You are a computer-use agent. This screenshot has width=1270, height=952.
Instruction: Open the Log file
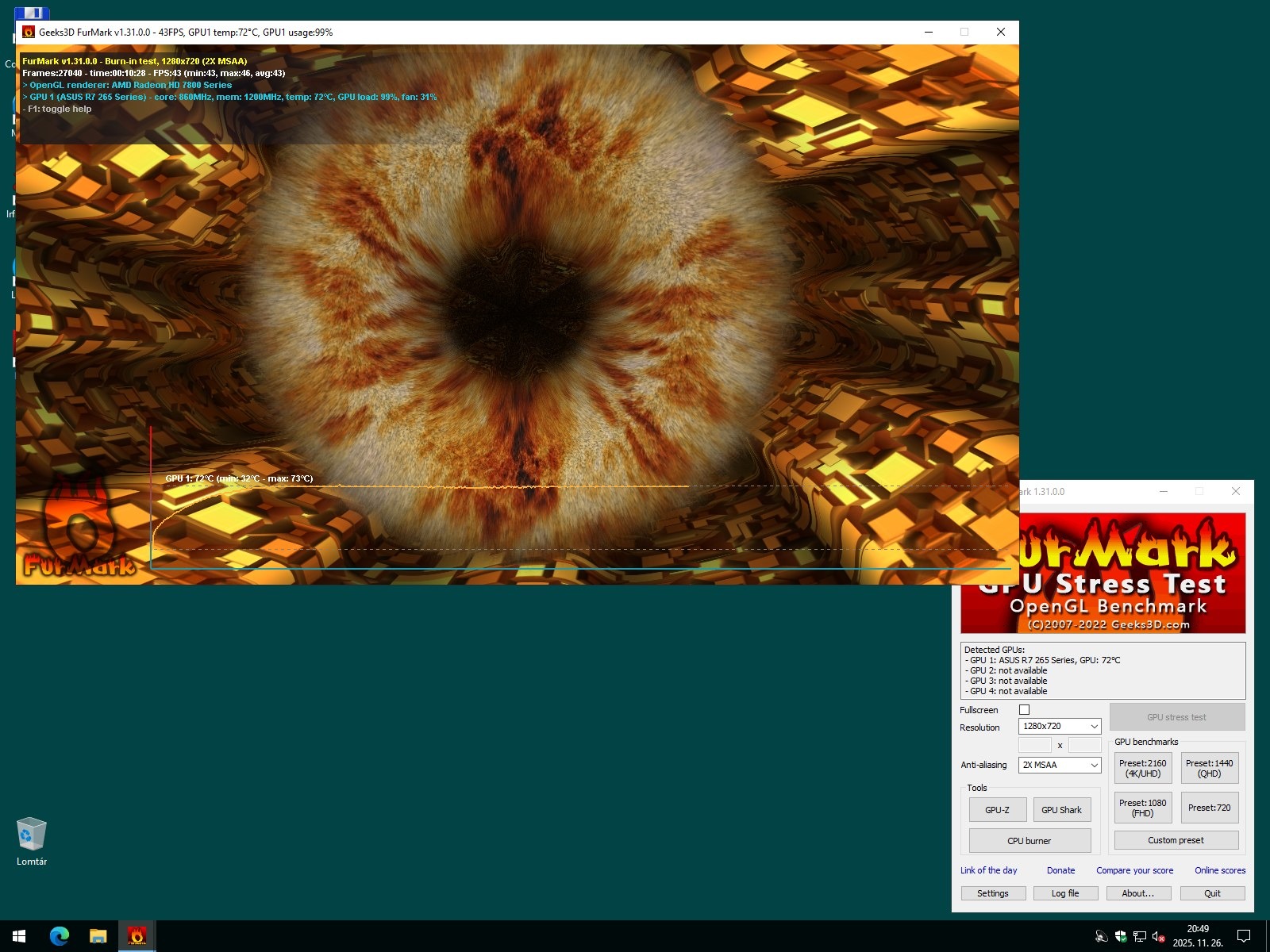1065,893
